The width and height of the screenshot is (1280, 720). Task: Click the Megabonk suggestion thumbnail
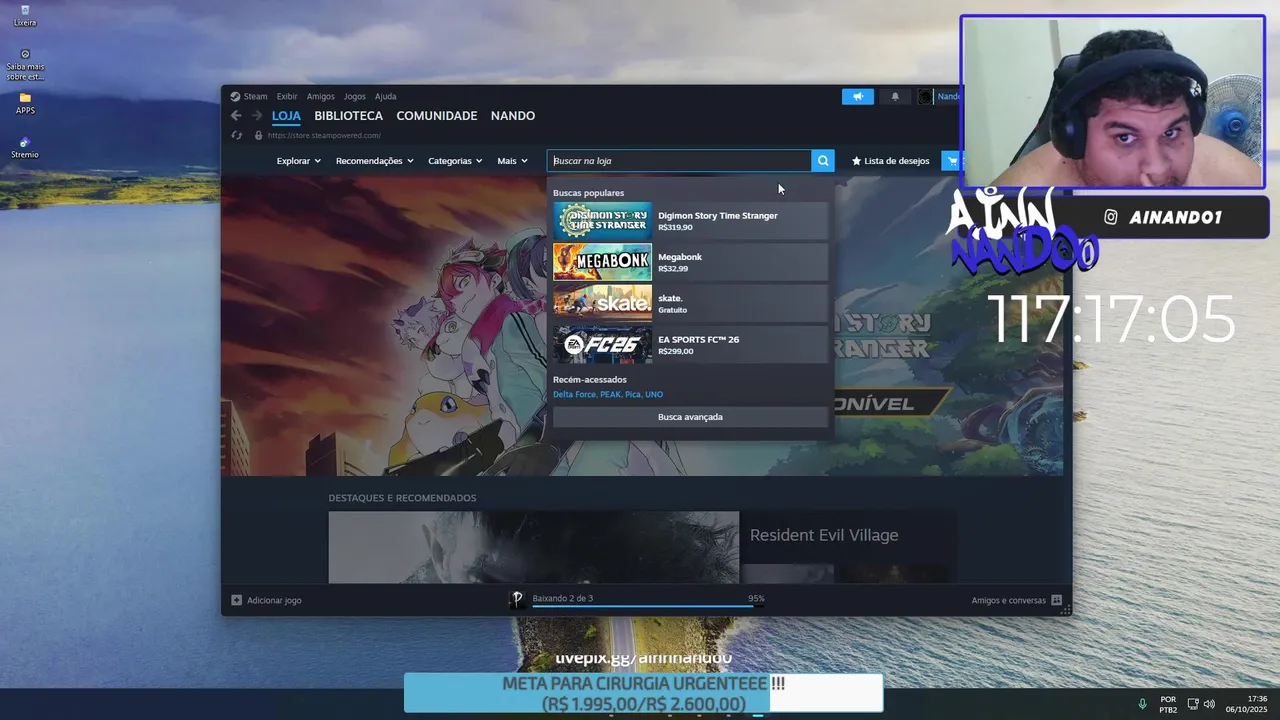(602, 262)
